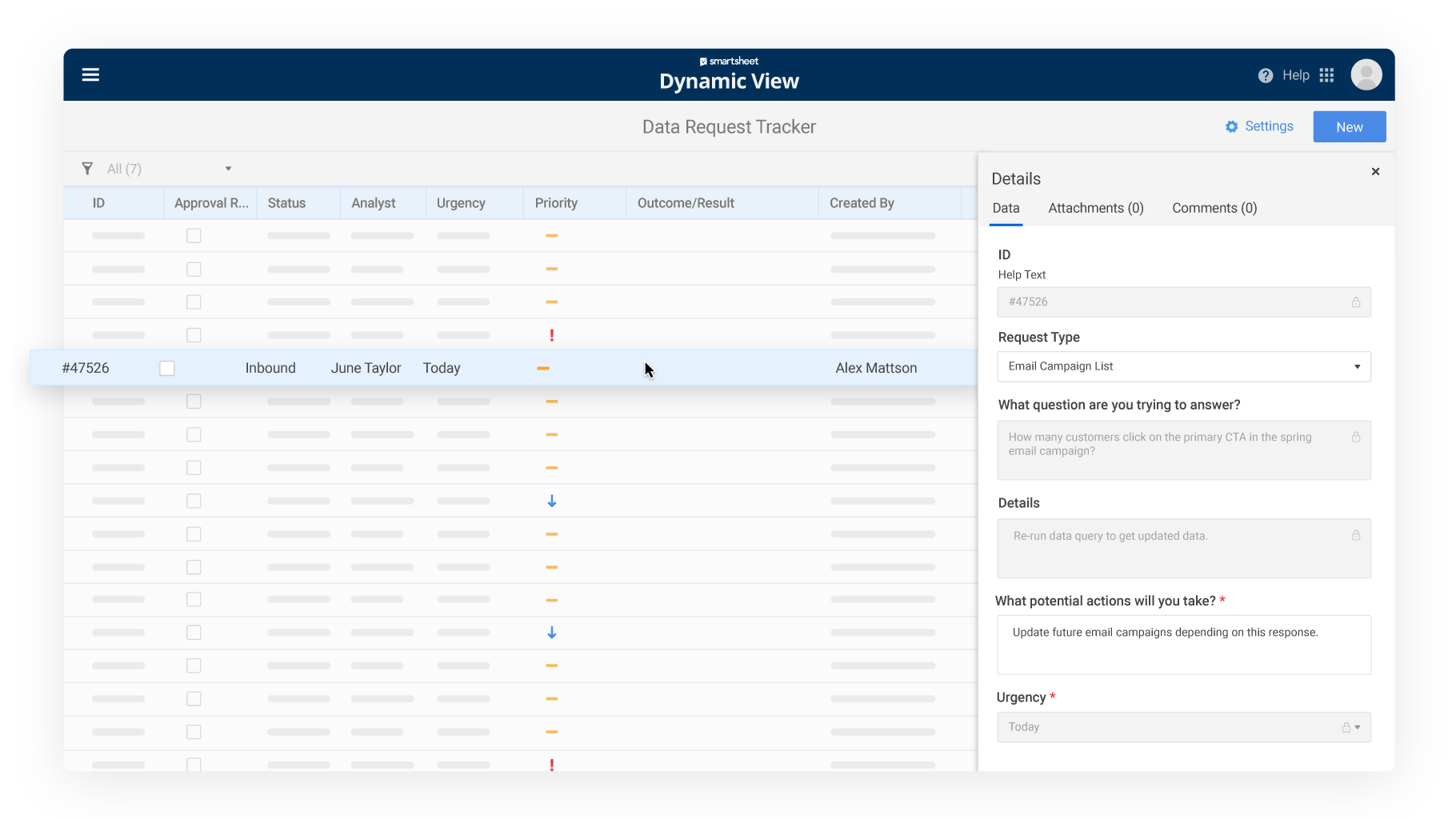Open the Comments tab
Screen dimensions: 1456x819
[1214, 208]
